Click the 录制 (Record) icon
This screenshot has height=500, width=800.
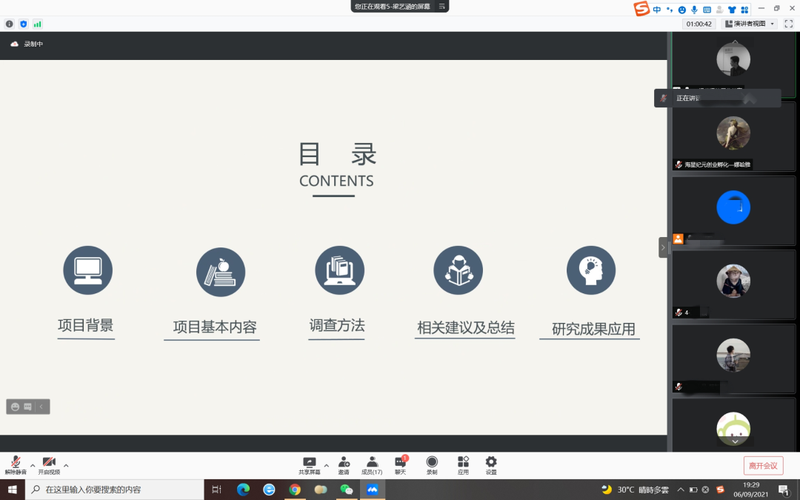click(432, 464)
